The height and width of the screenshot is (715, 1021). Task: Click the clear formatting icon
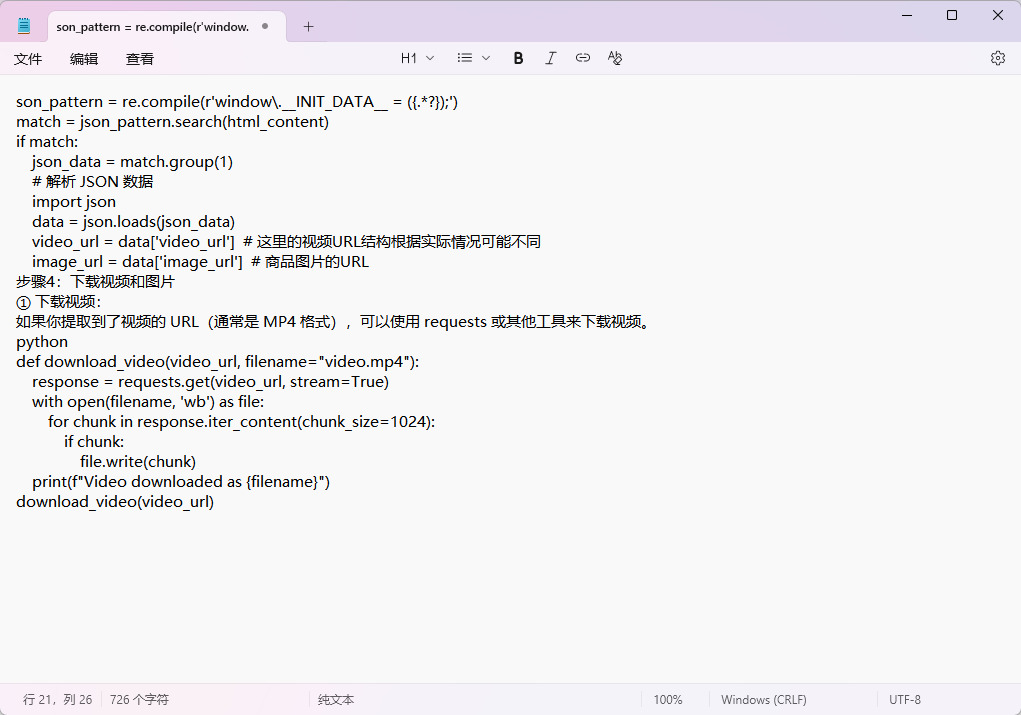(x=615, y=58)
